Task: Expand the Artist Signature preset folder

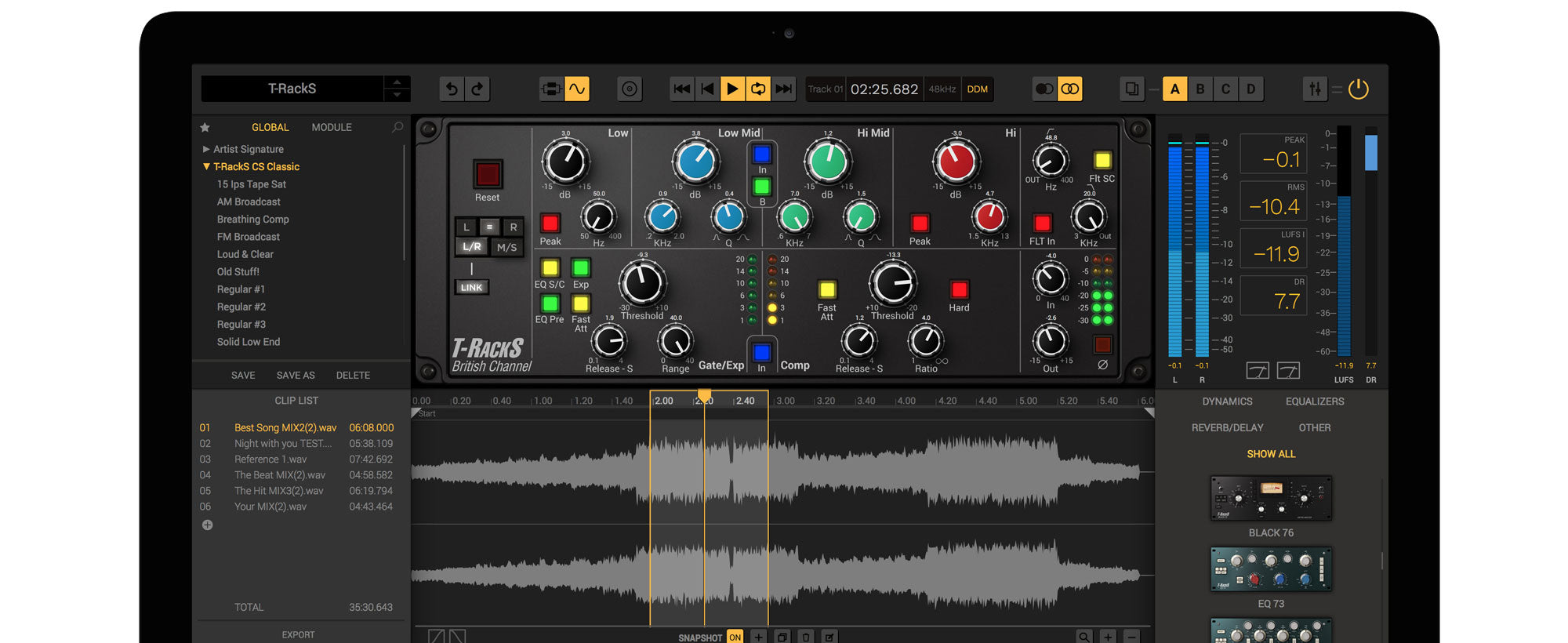Action: (x=206, y=149)
